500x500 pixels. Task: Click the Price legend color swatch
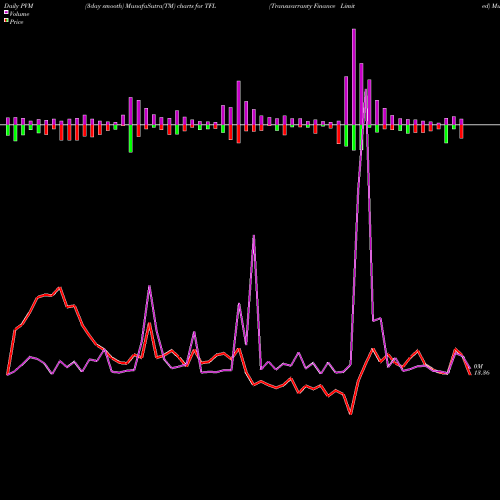6,21
